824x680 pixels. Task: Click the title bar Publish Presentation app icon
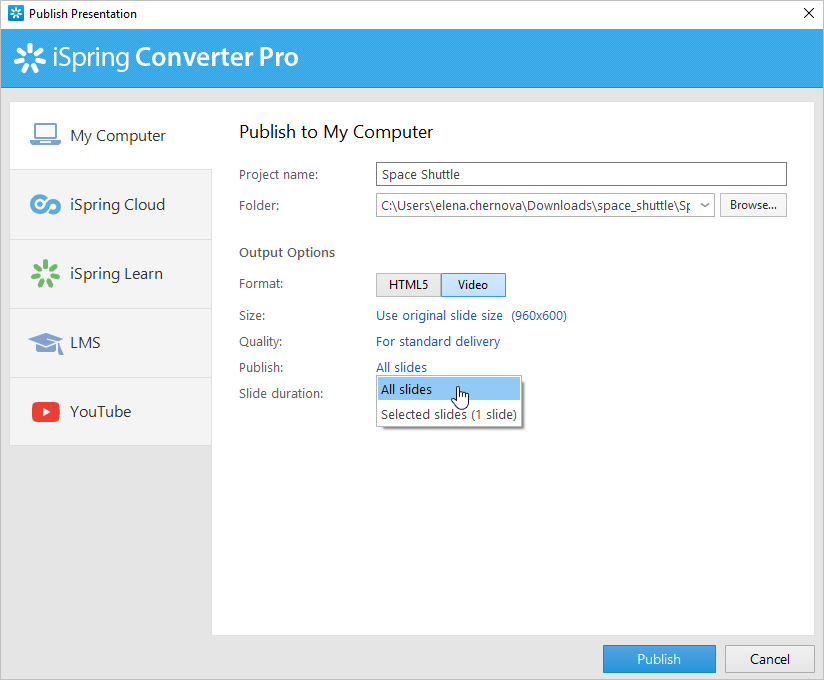click(x=16, y=14)
